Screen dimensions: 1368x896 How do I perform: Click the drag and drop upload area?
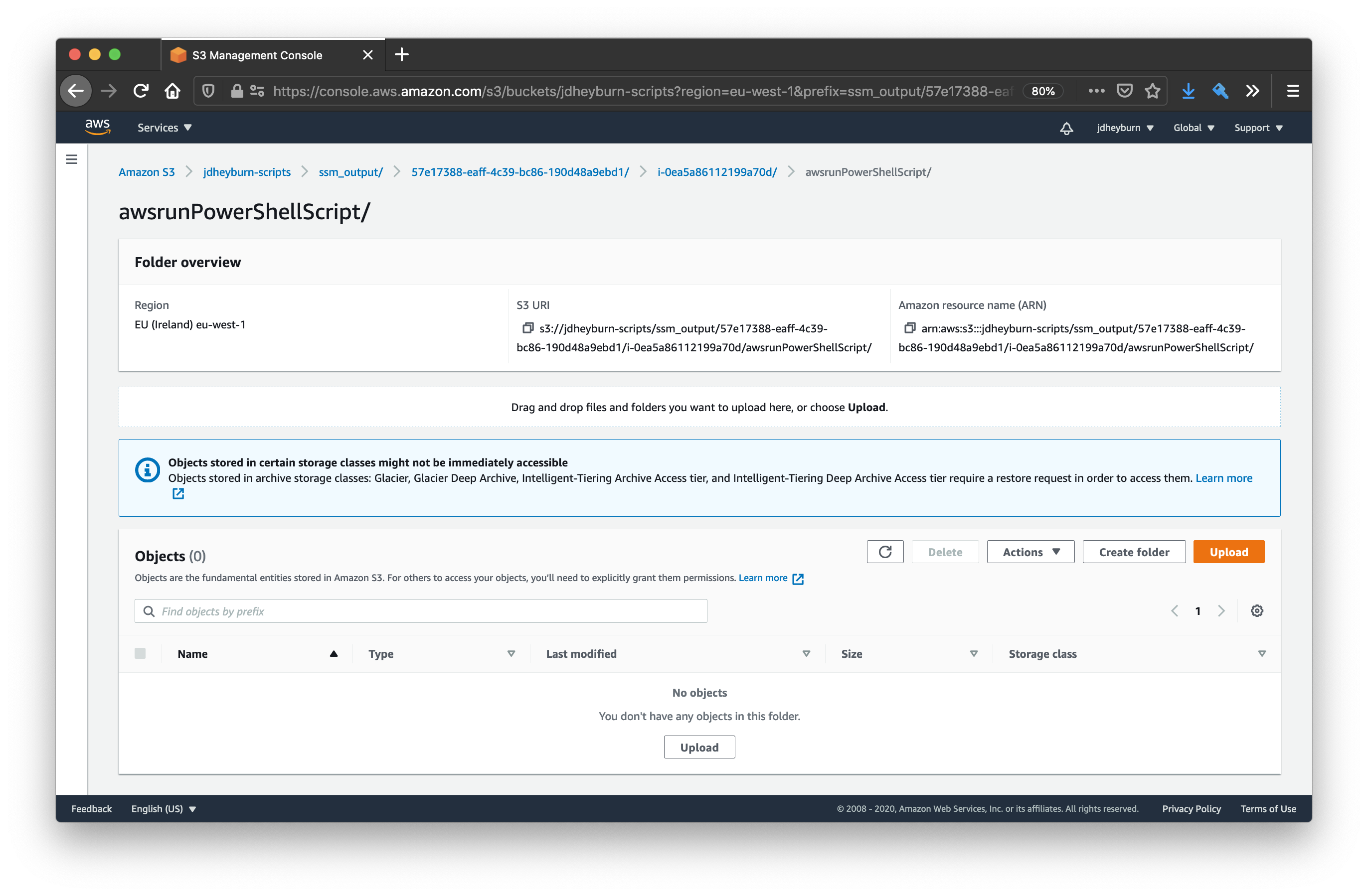(x=699, y=407)
